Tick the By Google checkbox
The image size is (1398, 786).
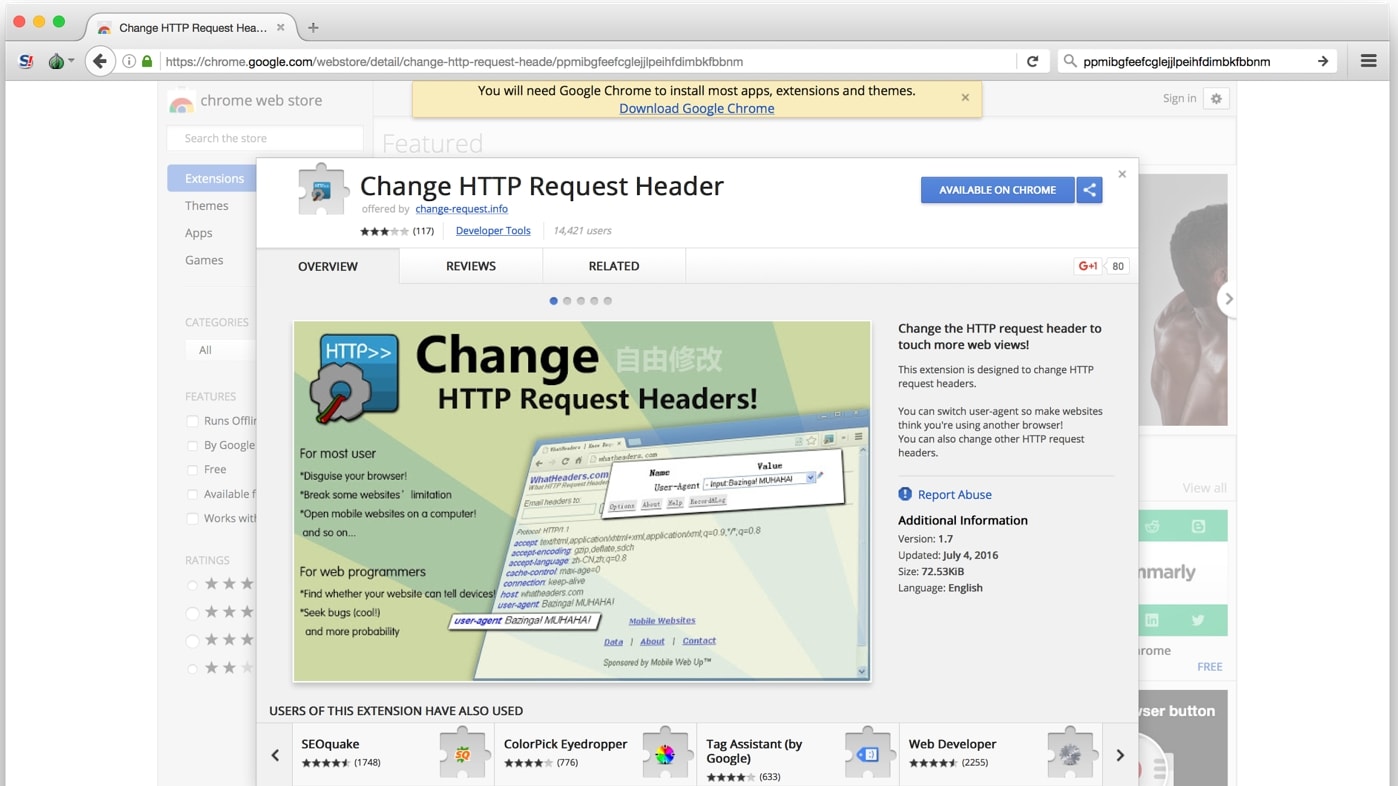tap(192, 445)
